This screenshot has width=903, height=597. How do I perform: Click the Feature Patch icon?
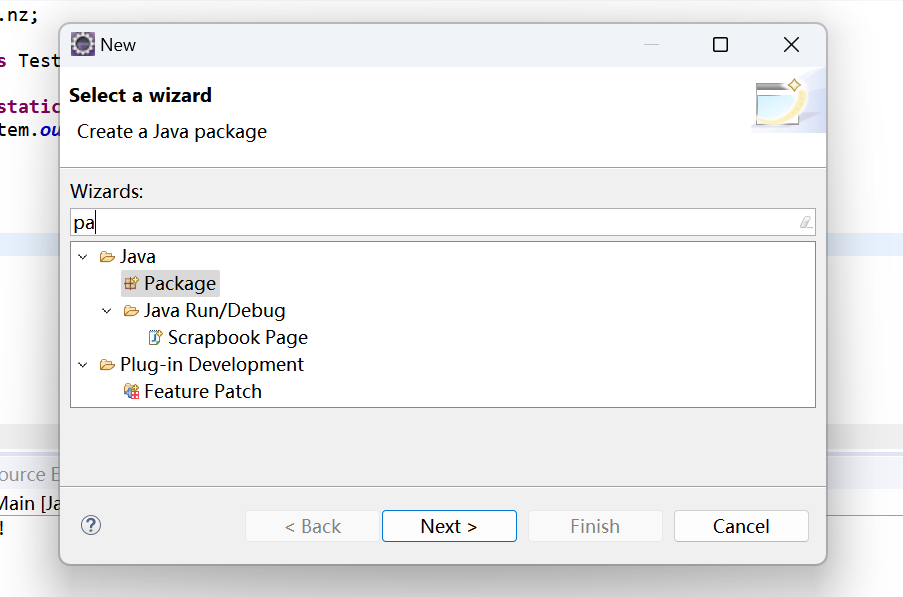[131, 392]
